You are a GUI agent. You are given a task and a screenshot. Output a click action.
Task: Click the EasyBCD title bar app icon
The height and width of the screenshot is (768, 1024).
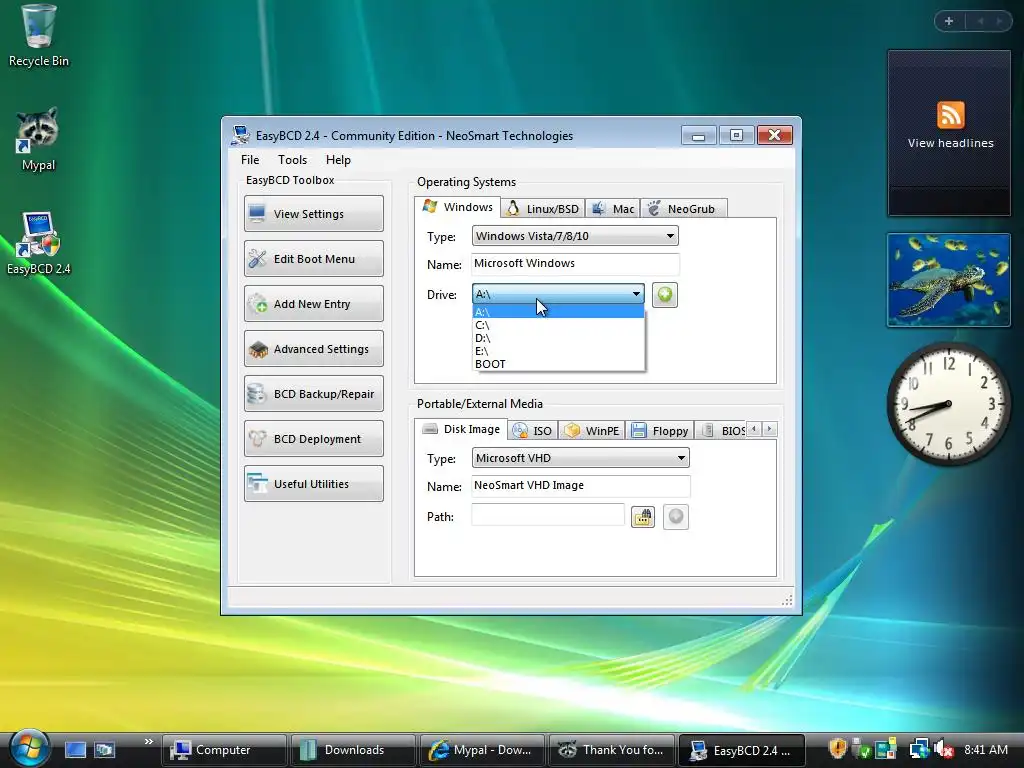click(240, 135)
